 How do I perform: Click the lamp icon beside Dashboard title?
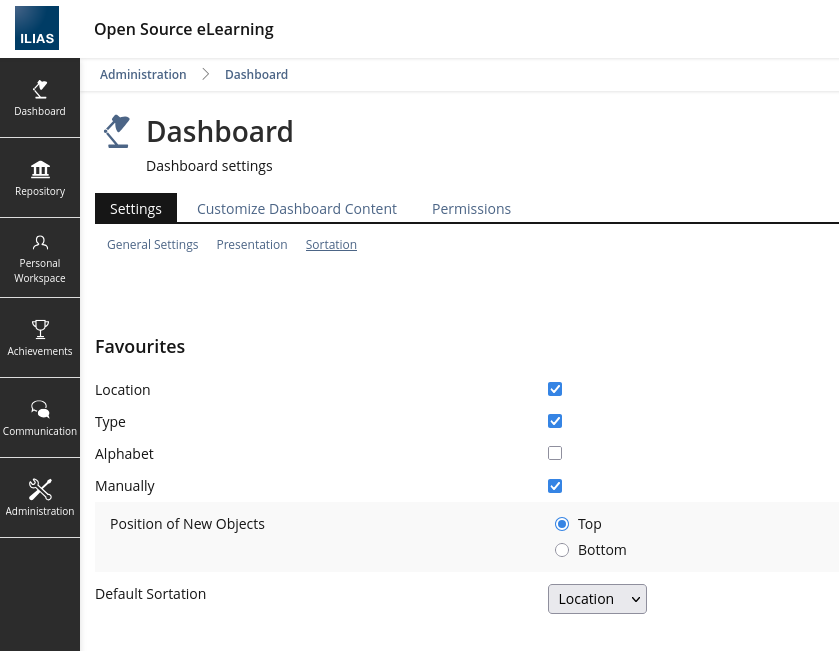[x=117, y=132]
